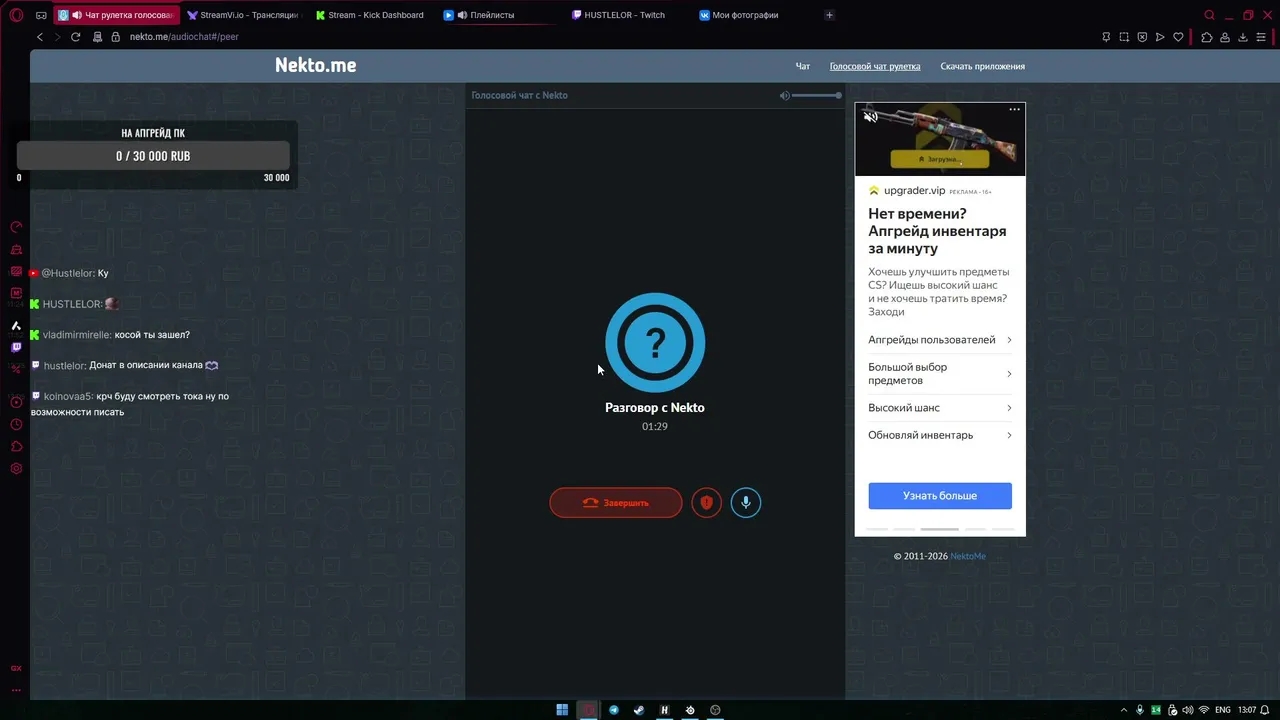Open a new browser tab
The height and width of the screenshot is (720, 1280).
829,15
